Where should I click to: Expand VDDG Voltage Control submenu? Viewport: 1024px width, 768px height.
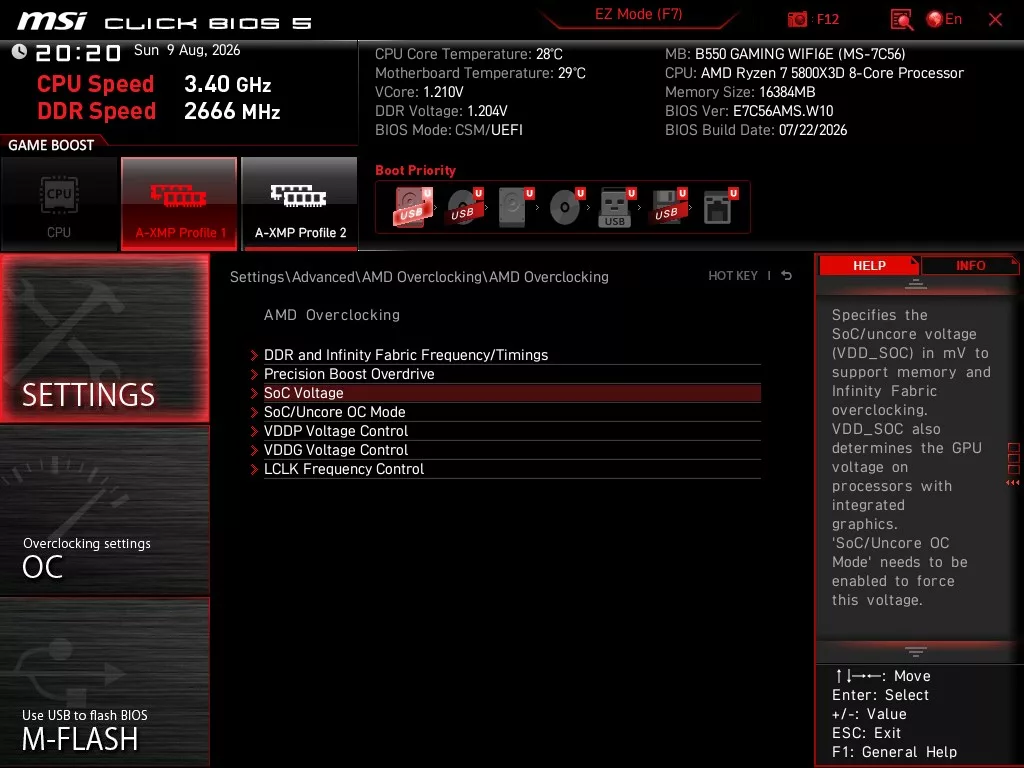click(505, 449)
